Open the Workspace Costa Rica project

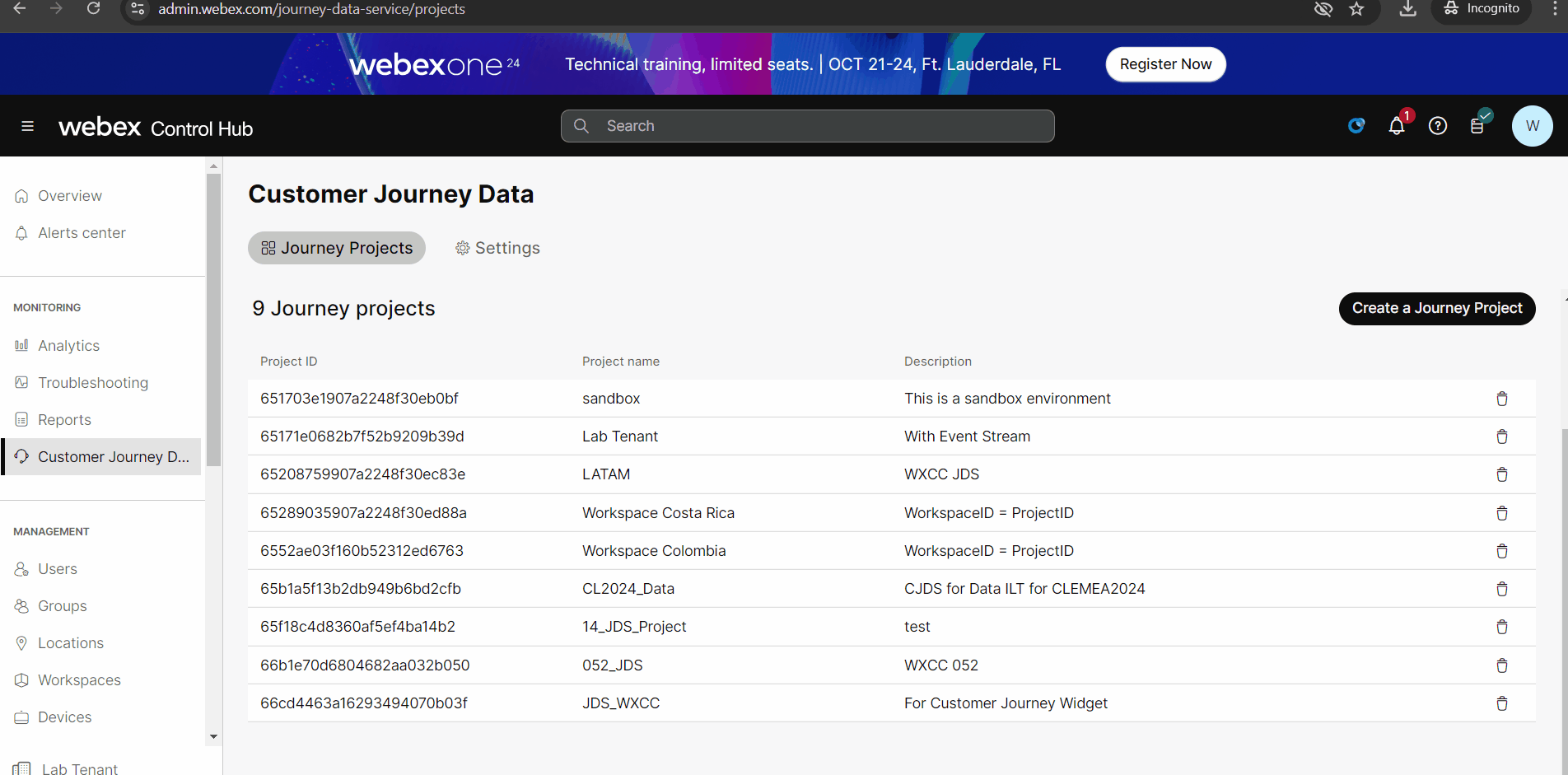click(657, 513)
